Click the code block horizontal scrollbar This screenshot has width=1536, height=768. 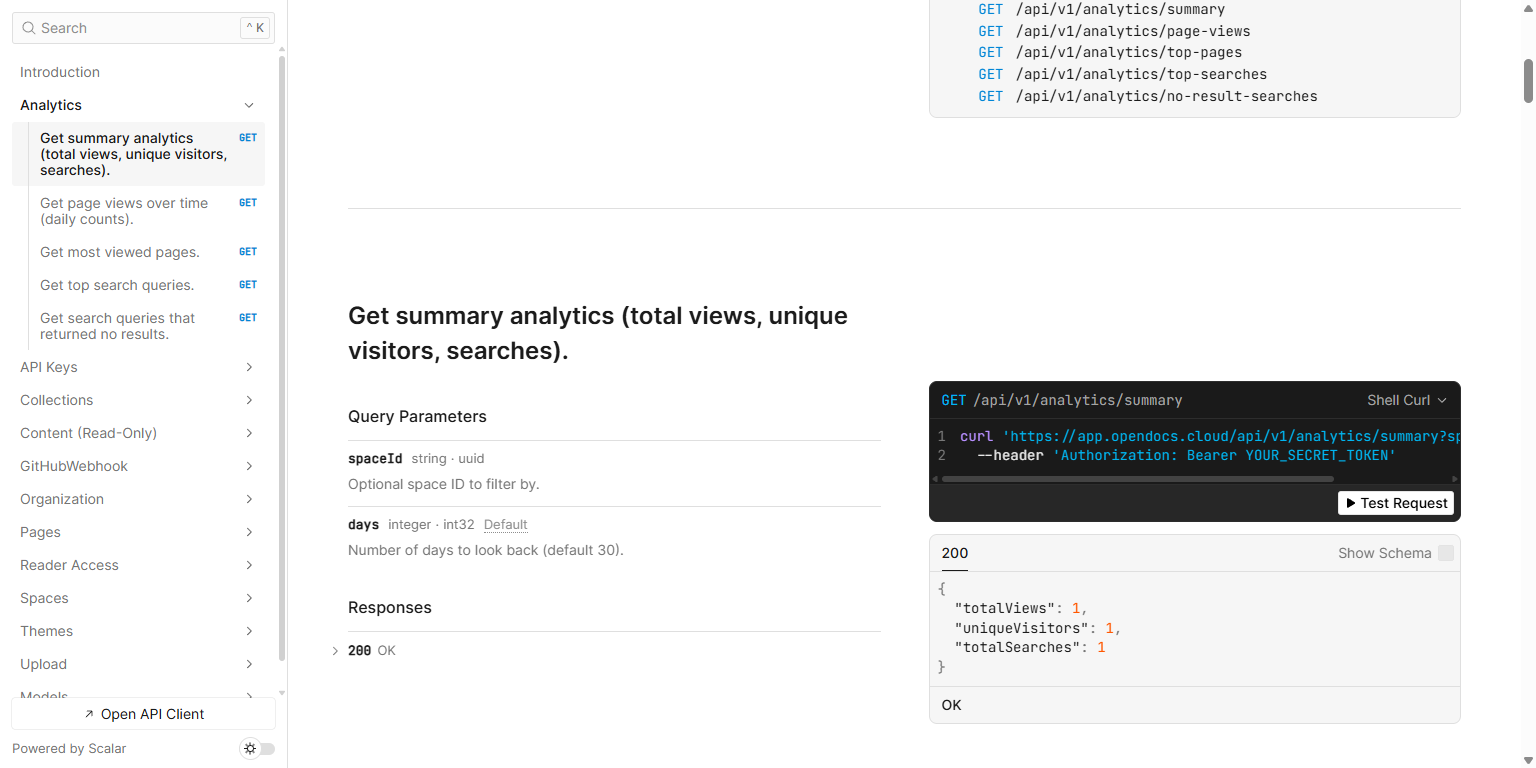(1138, 479)
